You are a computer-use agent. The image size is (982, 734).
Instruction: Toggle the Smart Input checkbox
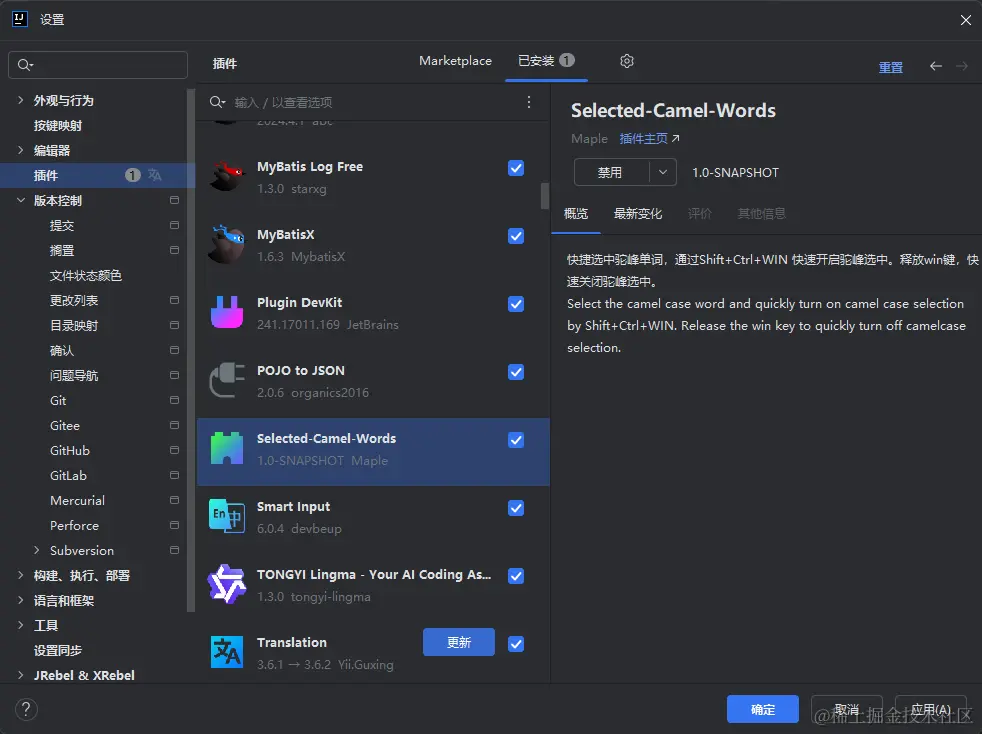(516, 508)
